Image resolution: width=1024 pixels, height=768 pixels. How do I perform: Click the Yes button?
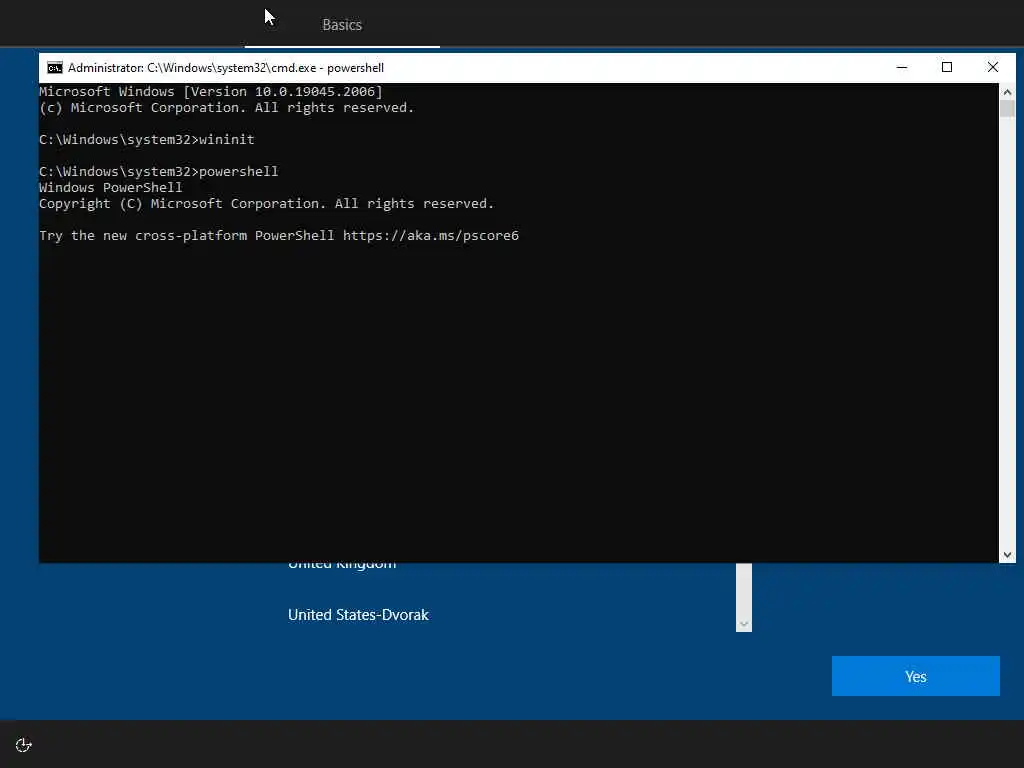tap(915, 676)
